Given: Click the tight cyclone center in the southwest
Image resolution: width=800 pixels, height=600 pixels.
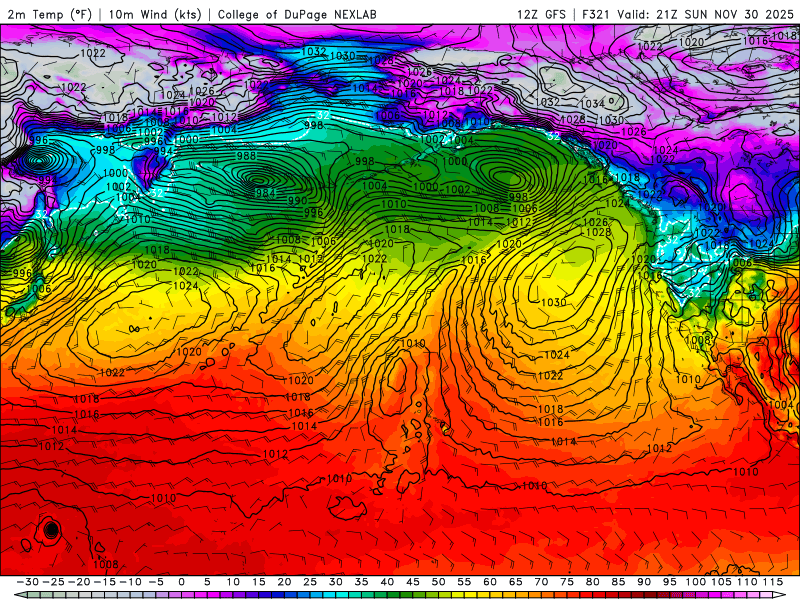Looking at the screenshot, I should [51, 531].
